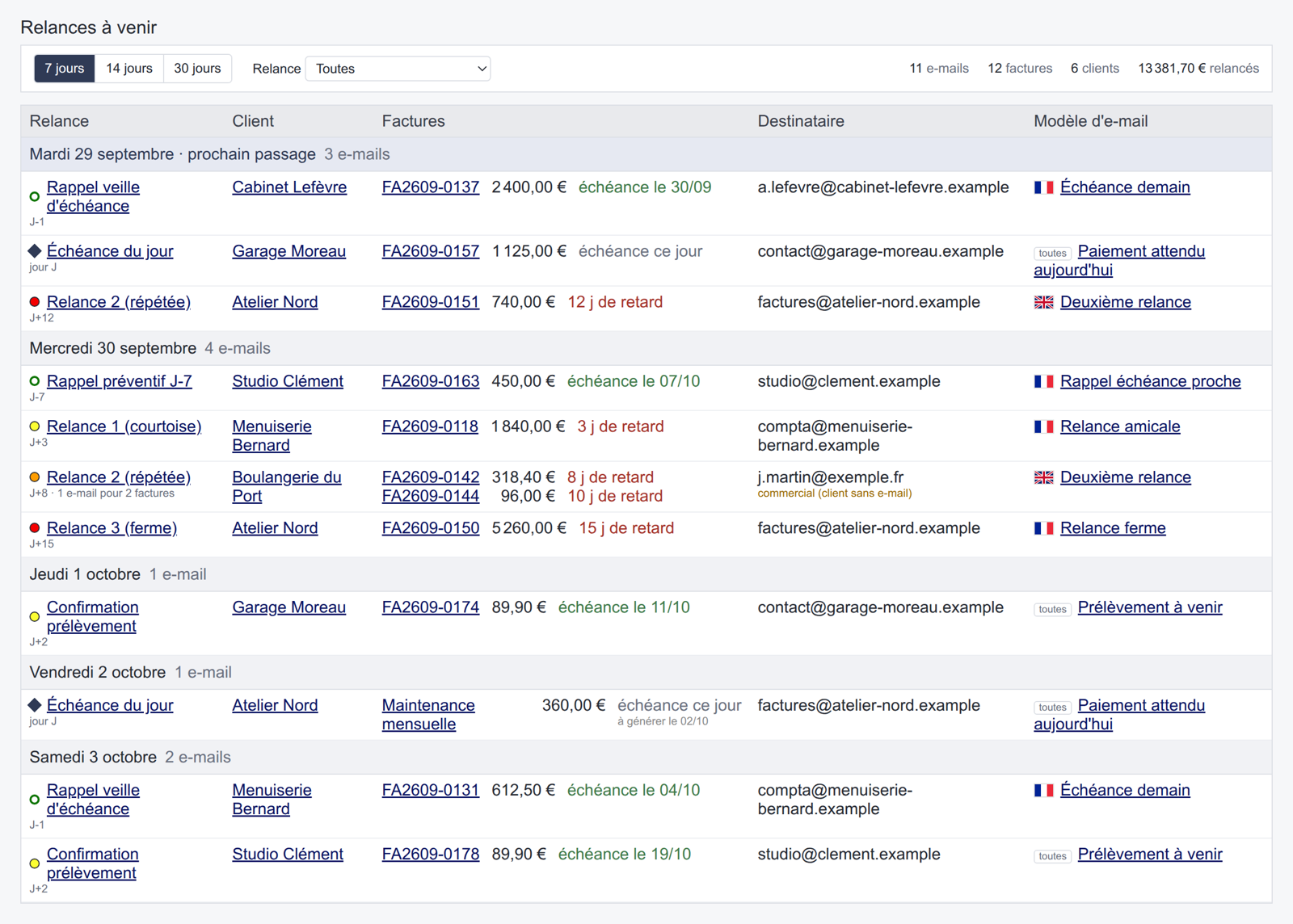This screenshot has width=1293, height=924.
Task: Click the 'à générer le 02/10' note
Action: [663, 721]
